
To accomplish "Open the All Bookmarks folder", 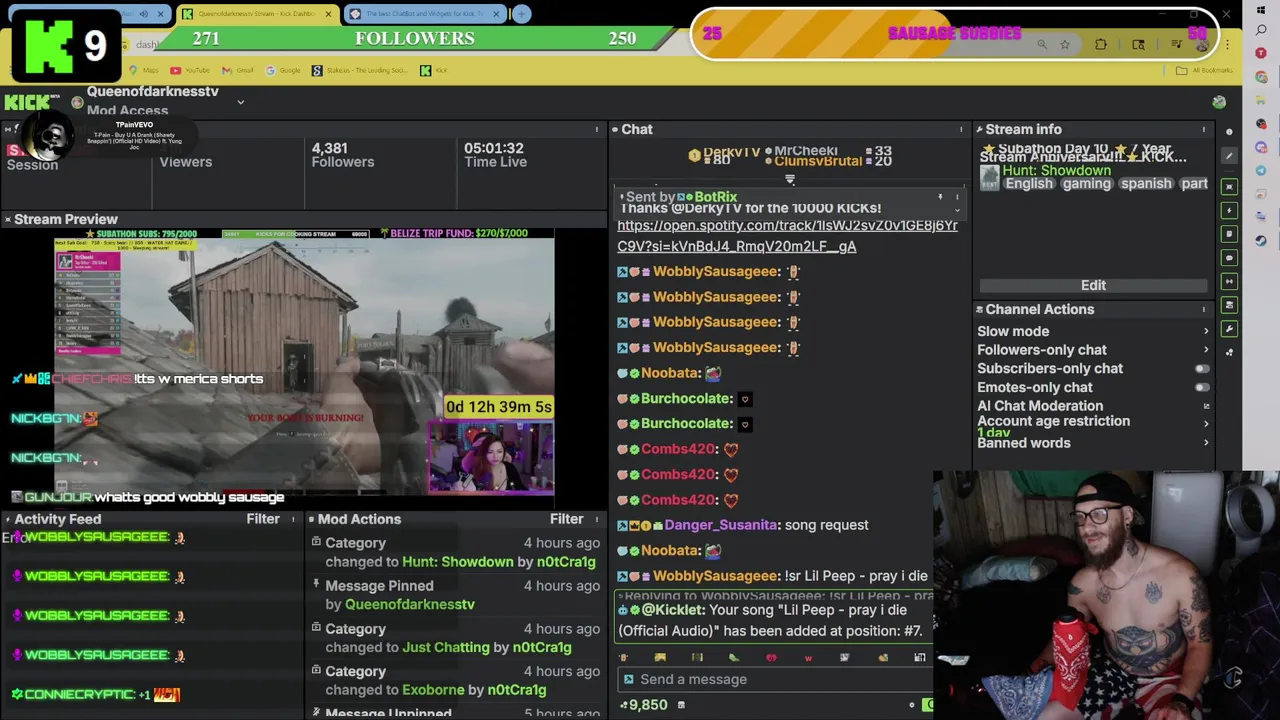I will coord(1206,70).
